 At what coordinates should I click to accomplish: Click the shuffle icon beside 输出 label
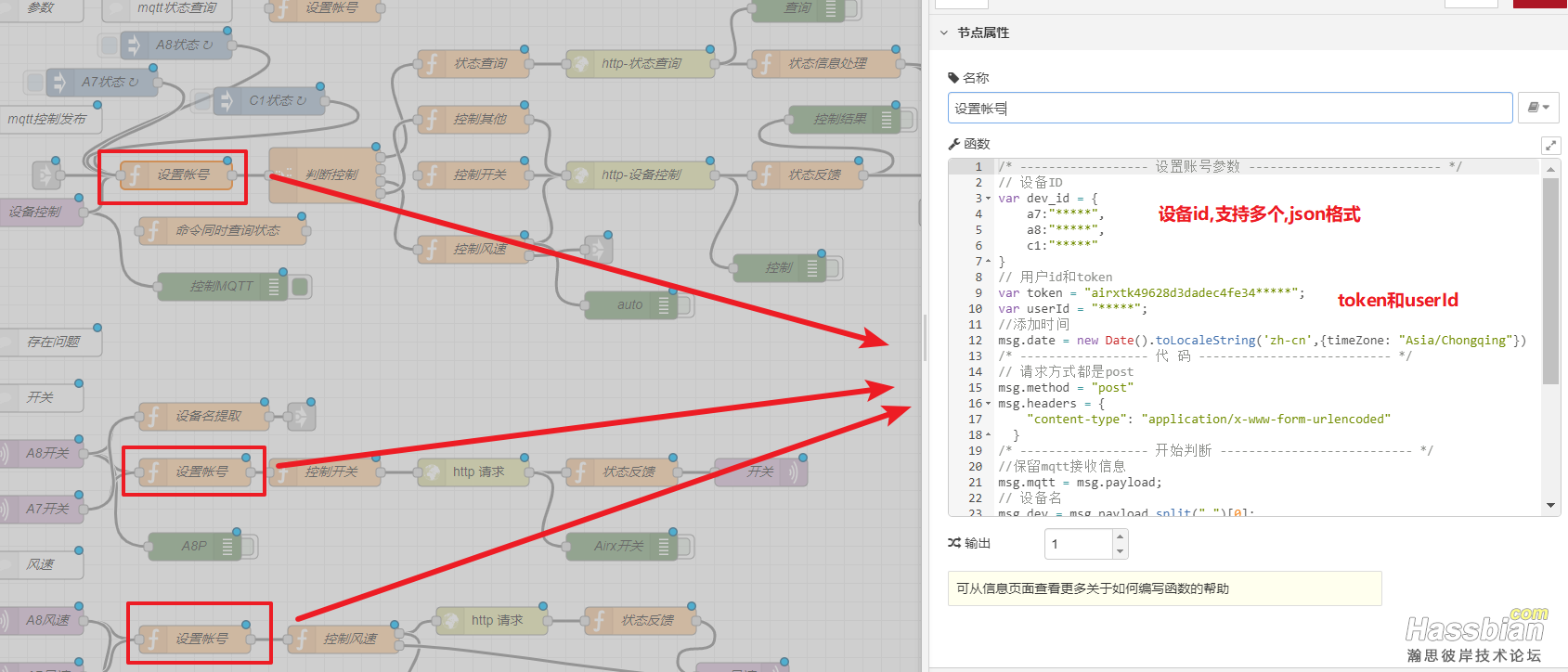954,543
